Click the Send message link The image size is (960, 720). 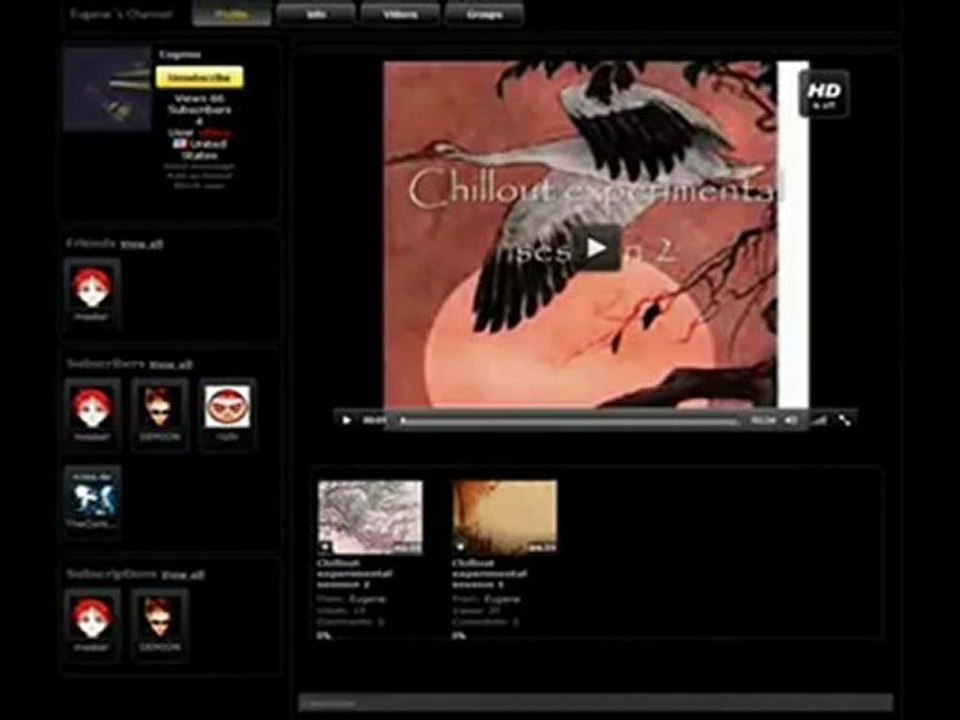pyautogui.click(x=199, y=166)
